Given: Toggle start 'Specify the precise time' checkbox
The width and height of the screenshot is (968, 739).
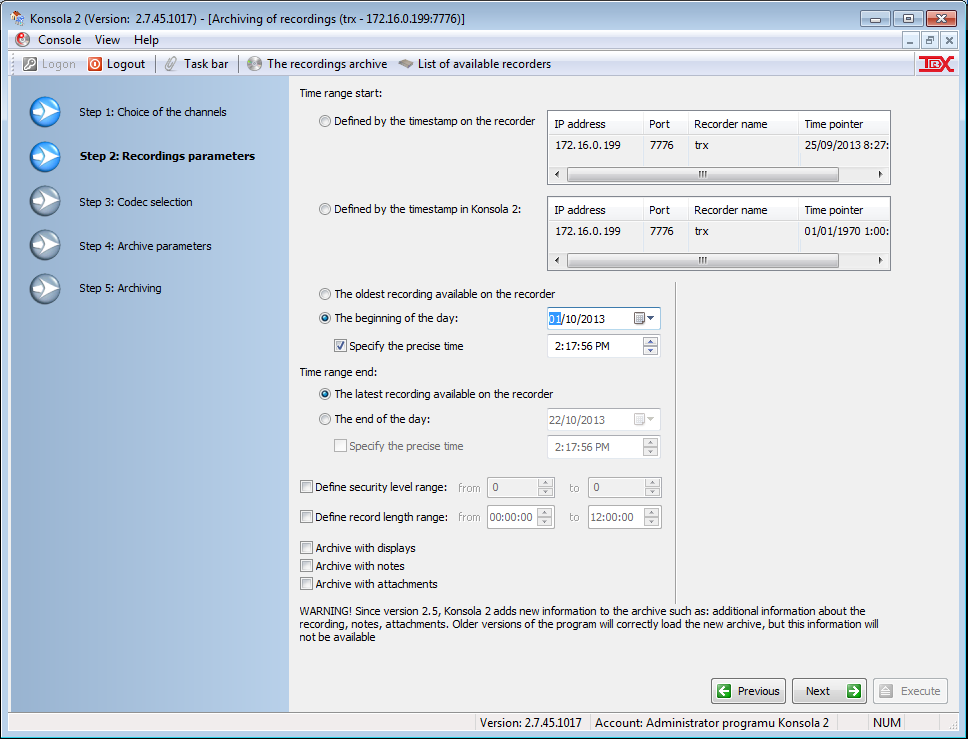Looking at the screenshot, I should tap(340, 346).
